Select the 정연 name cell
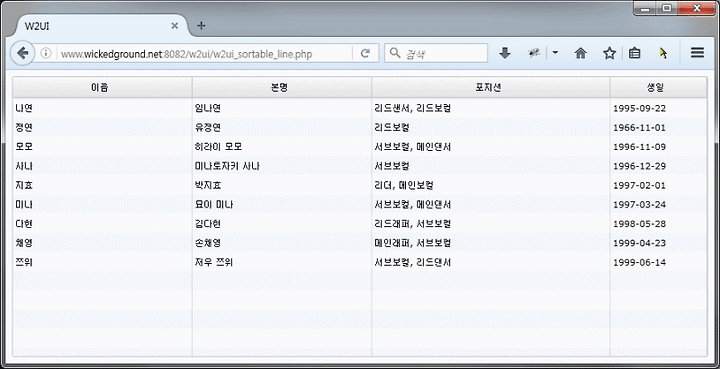The width and height of the screenshot is (720, 369). coord(102,128)
